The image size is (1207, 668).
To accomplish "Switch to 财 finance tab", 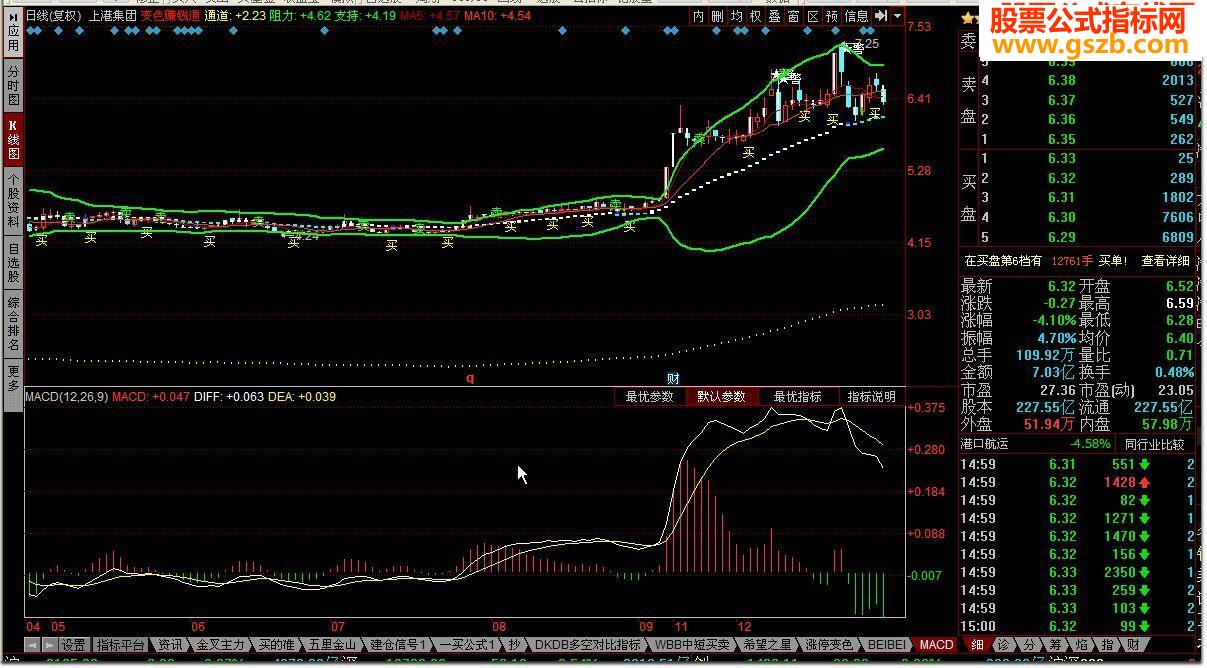I will coord(1133,645).
